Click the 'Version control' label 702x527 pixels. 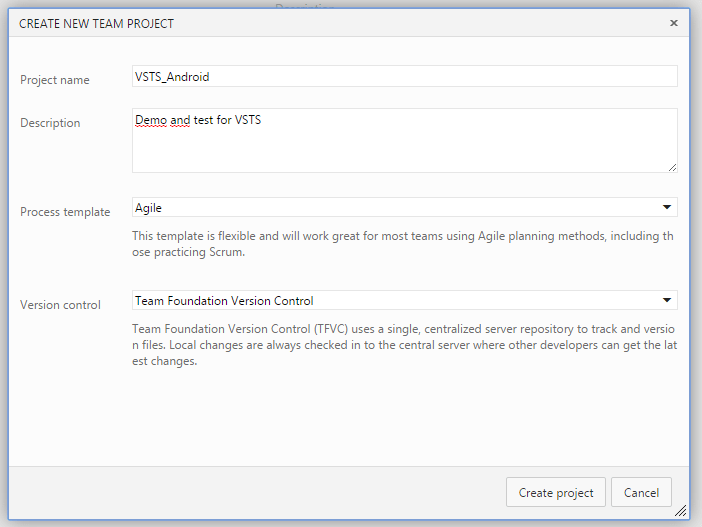point(60,305)
